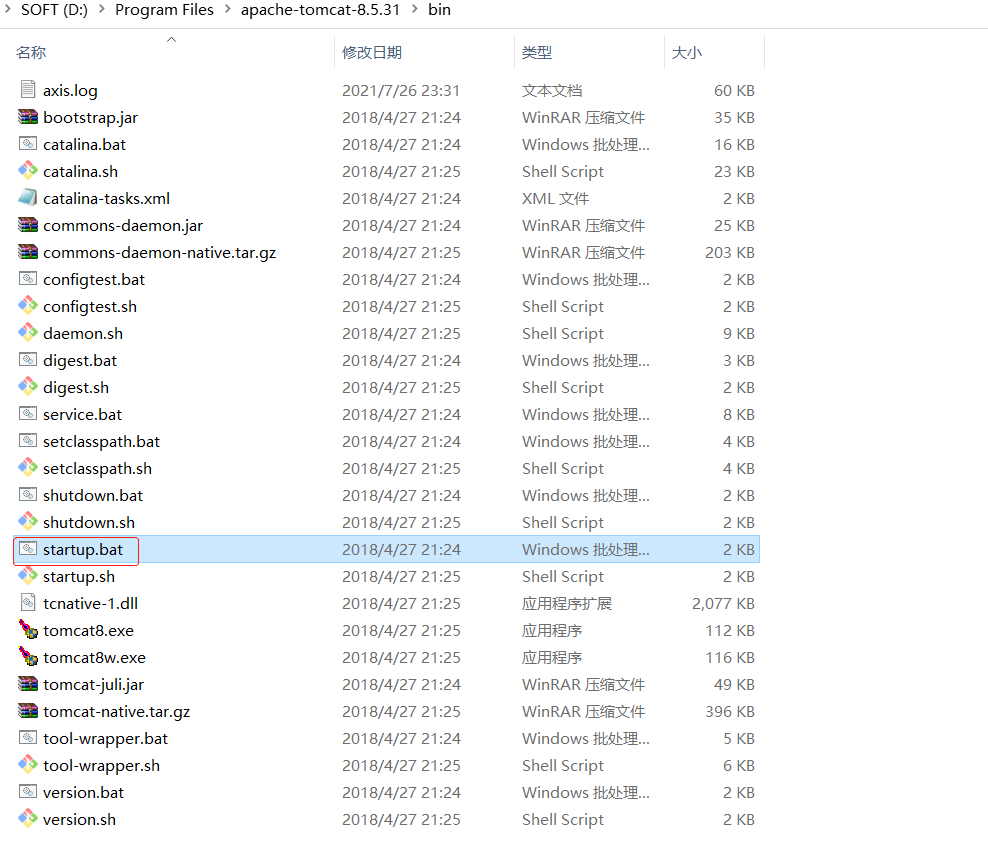
Task: Click the catalina.bat batch file icon
Action: pyautogui.click(x=28, y=144)
